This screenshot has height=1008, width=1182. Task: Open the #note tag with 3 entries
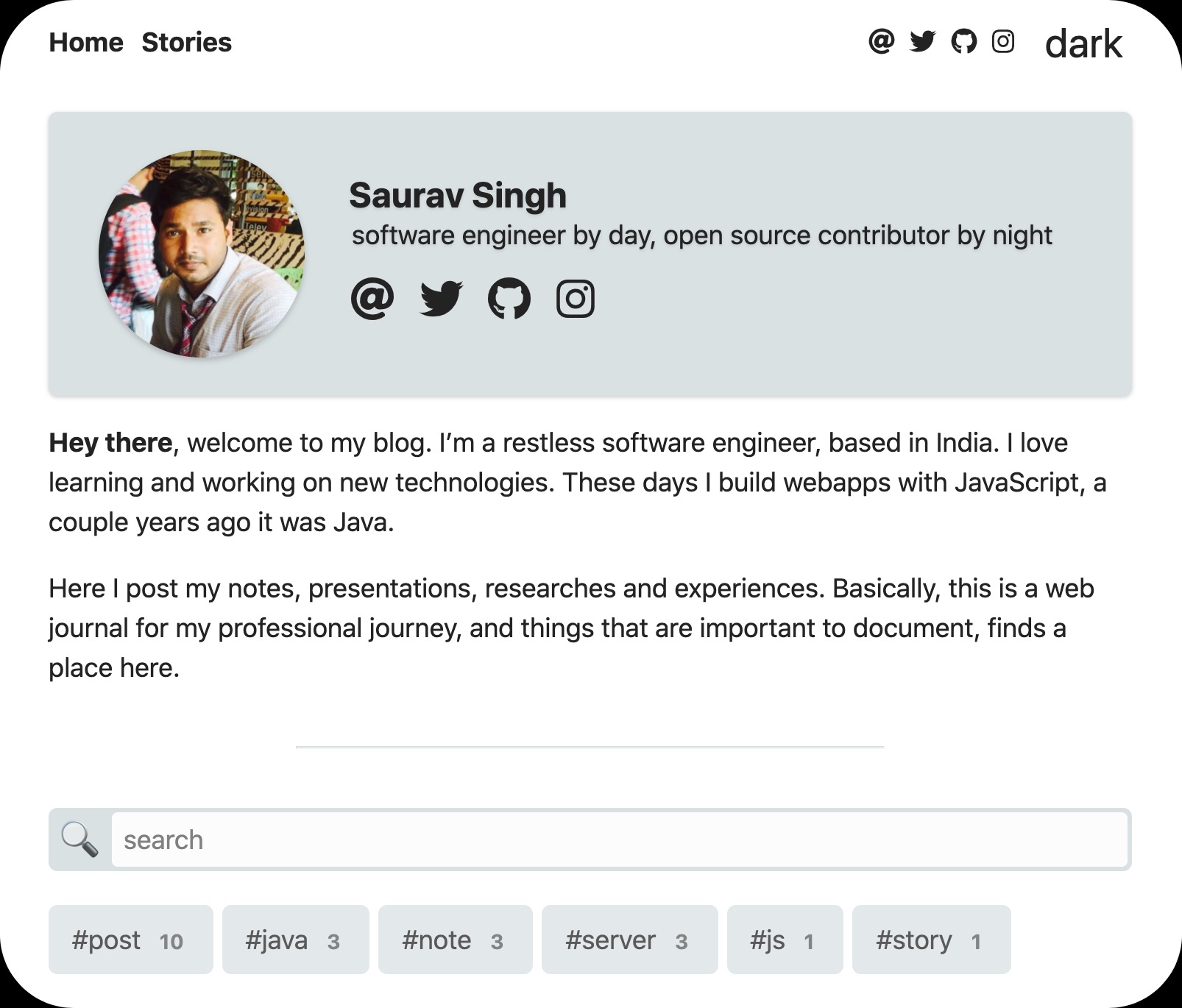(x=454, y=940)
